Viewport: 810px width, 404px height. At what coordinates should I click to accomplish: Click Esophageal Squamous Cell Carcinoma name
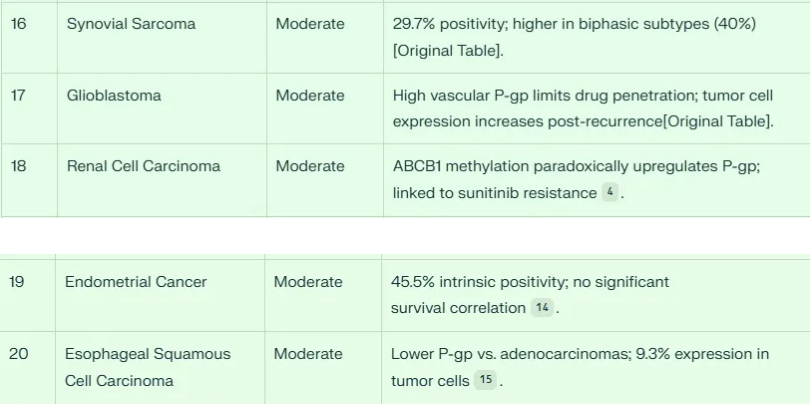click(148, 367)
